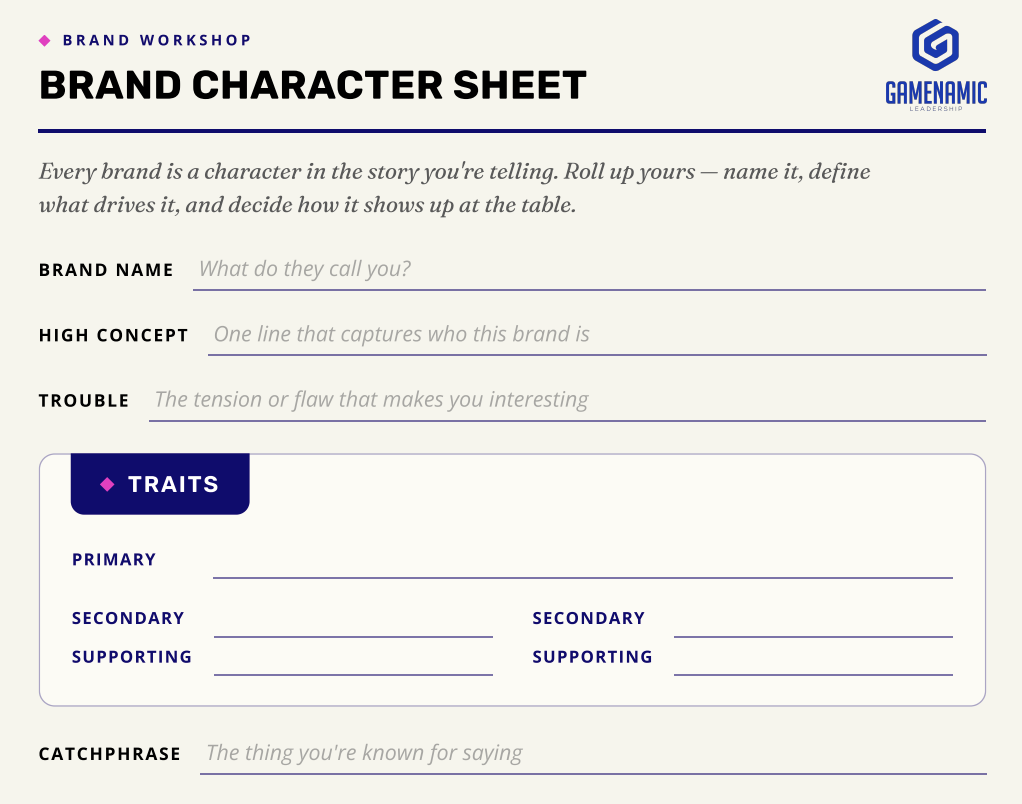Click the Gamenamic Leadership wordmark
The image size is (1022, 804).
pos(936,95)
